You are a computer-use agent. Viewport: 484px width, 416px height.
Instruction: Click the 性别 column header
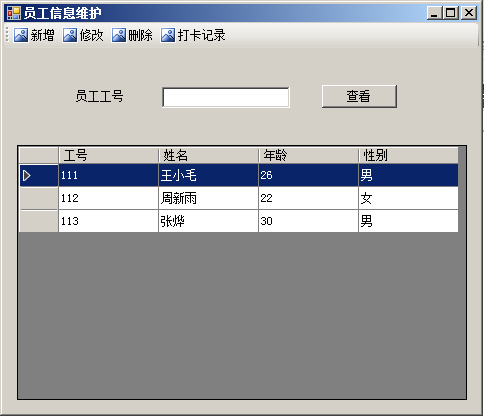click(408, 155)
